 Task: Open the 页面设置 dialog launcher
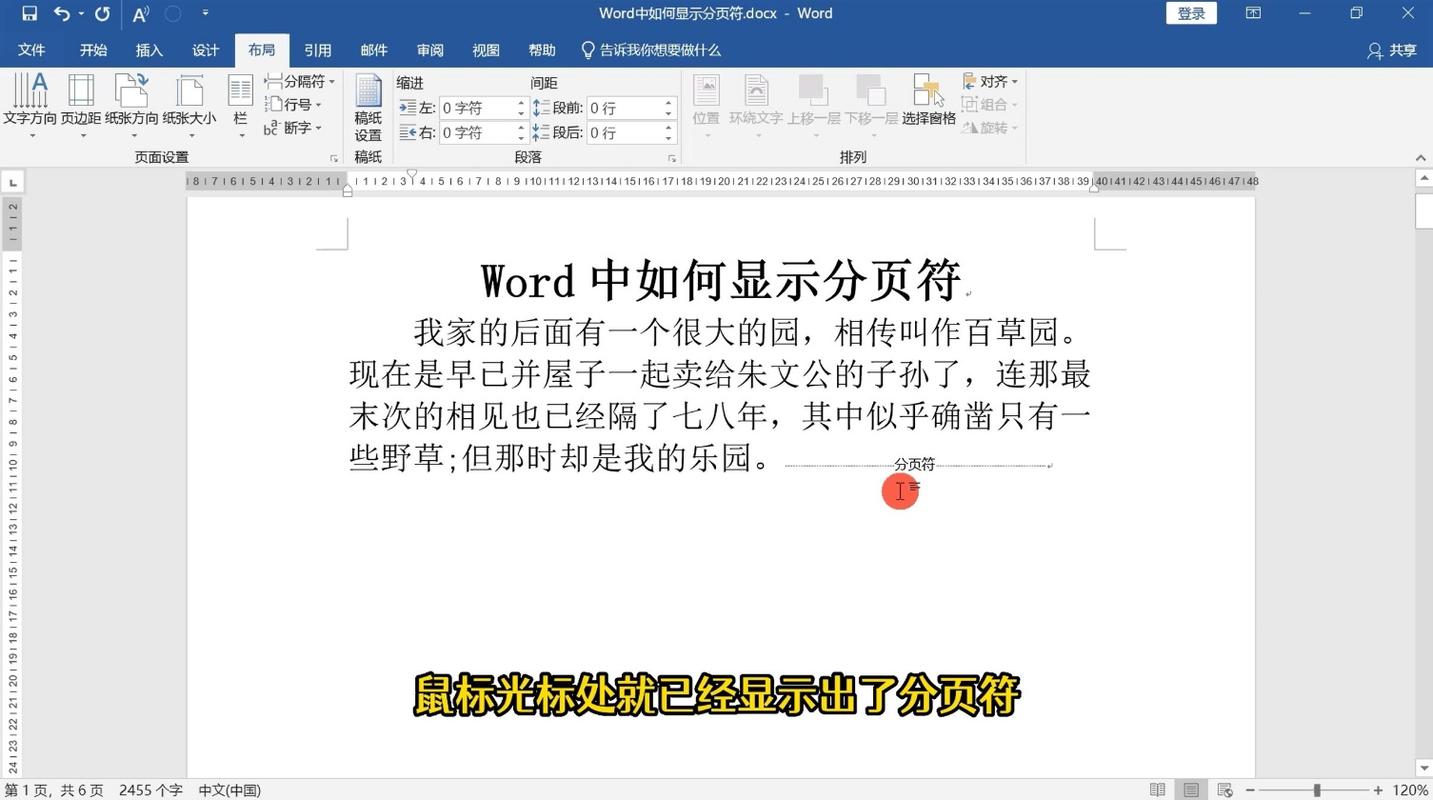pyautogui.click(x=333, y=158)
